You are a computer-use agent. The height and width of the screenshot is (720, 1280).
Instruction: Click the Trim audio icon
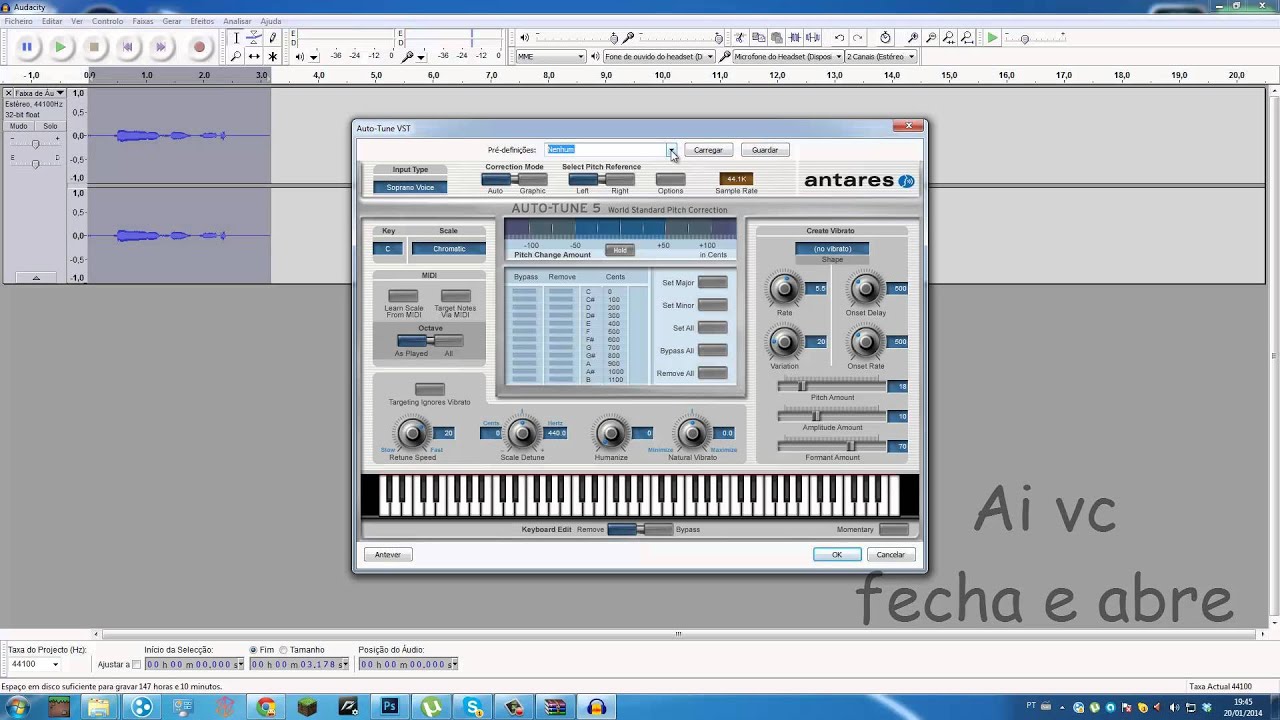click(x=794, y=38)
